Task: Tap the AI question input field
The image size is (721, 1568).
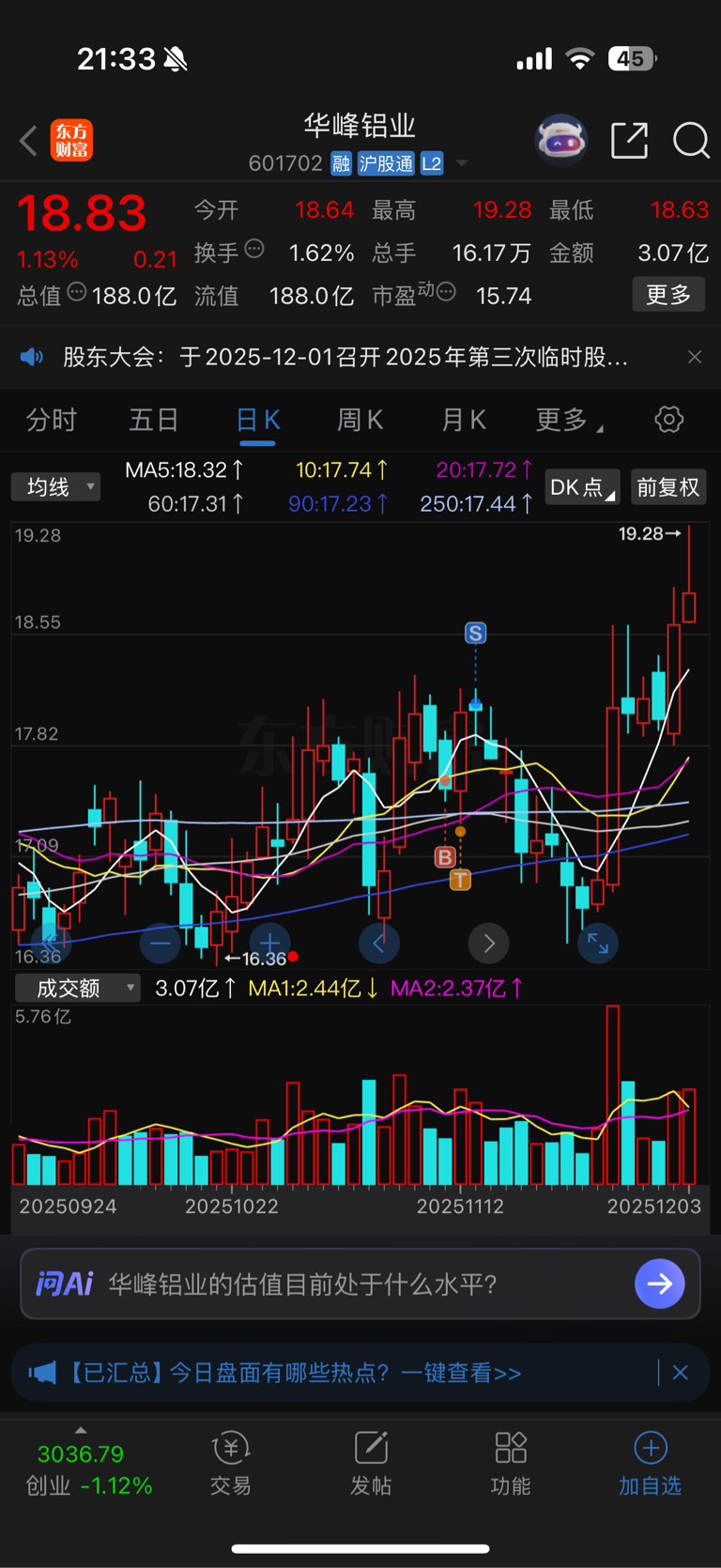Action: click(x=360, y=1284)
